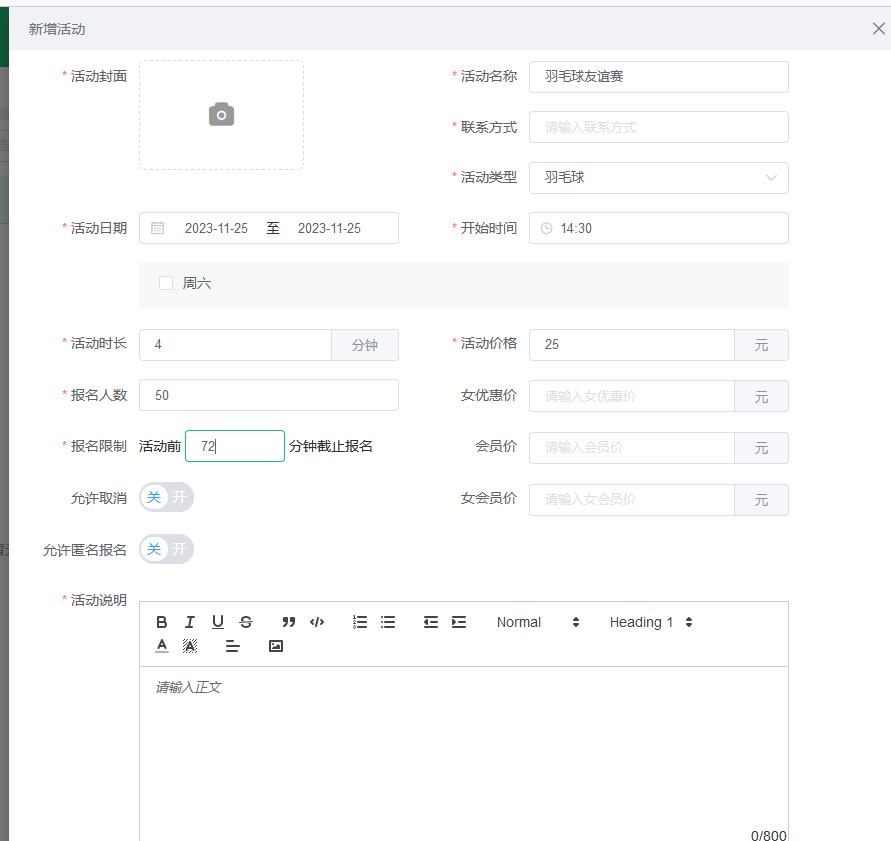This screenshot has height=841, width=891.
Task: Check the 周六 checkbox
Action: [166, 283]
